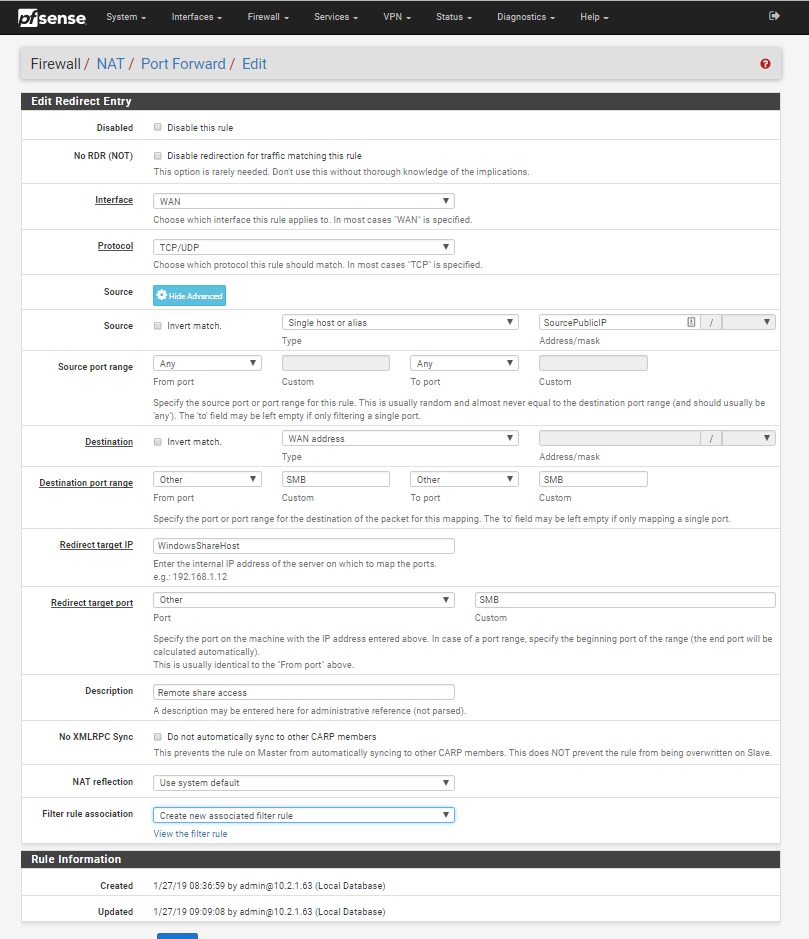Image resolution: width=809 pixels, height=939 pixels.
Task: Click the Description text field
Action: point(304,692)
